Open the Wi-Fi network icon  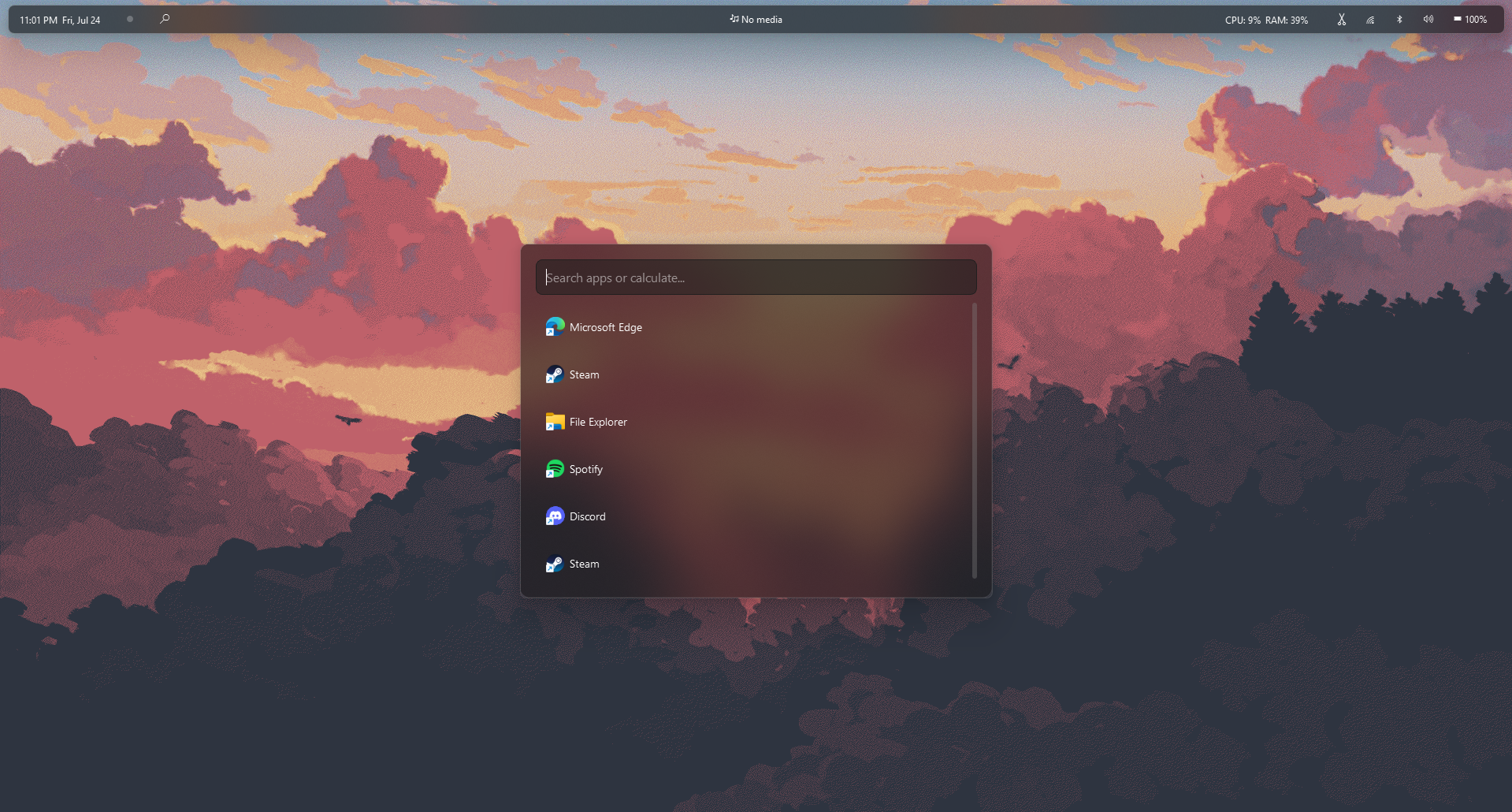point(1370,20)
